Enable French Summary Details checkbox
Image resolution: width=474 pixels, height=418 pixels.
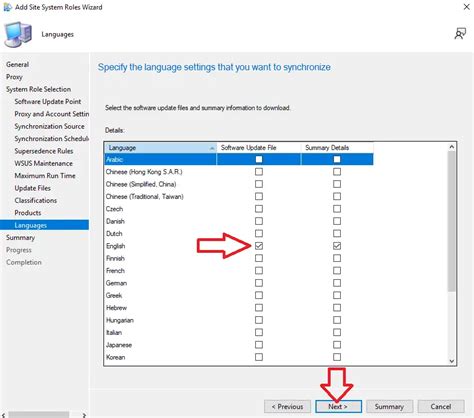pyautogui.click(x=337, y=271)
